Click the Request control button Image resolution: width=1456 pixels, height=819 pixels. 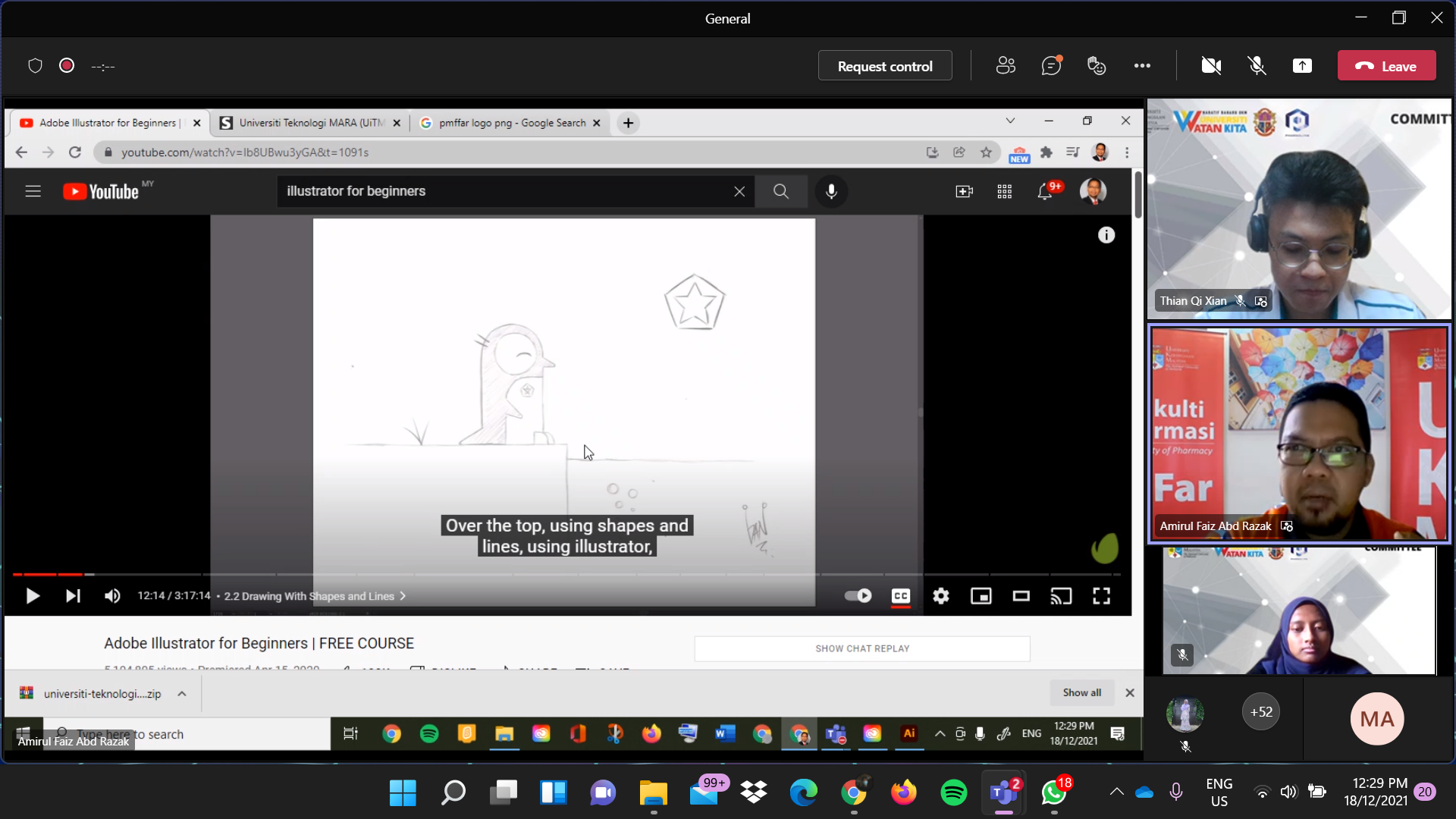click(x=885, y=66)
